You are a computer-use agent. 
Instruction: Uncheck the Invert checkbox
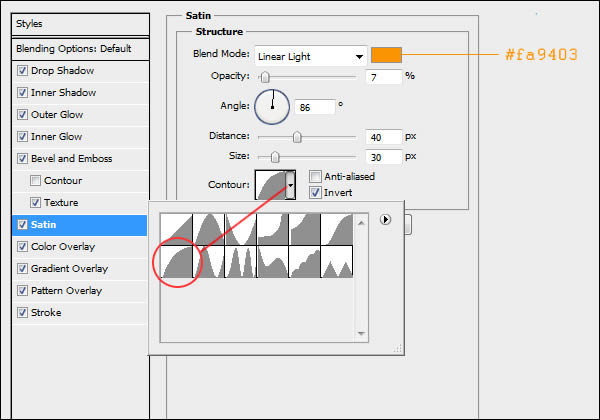pos(315,193)
